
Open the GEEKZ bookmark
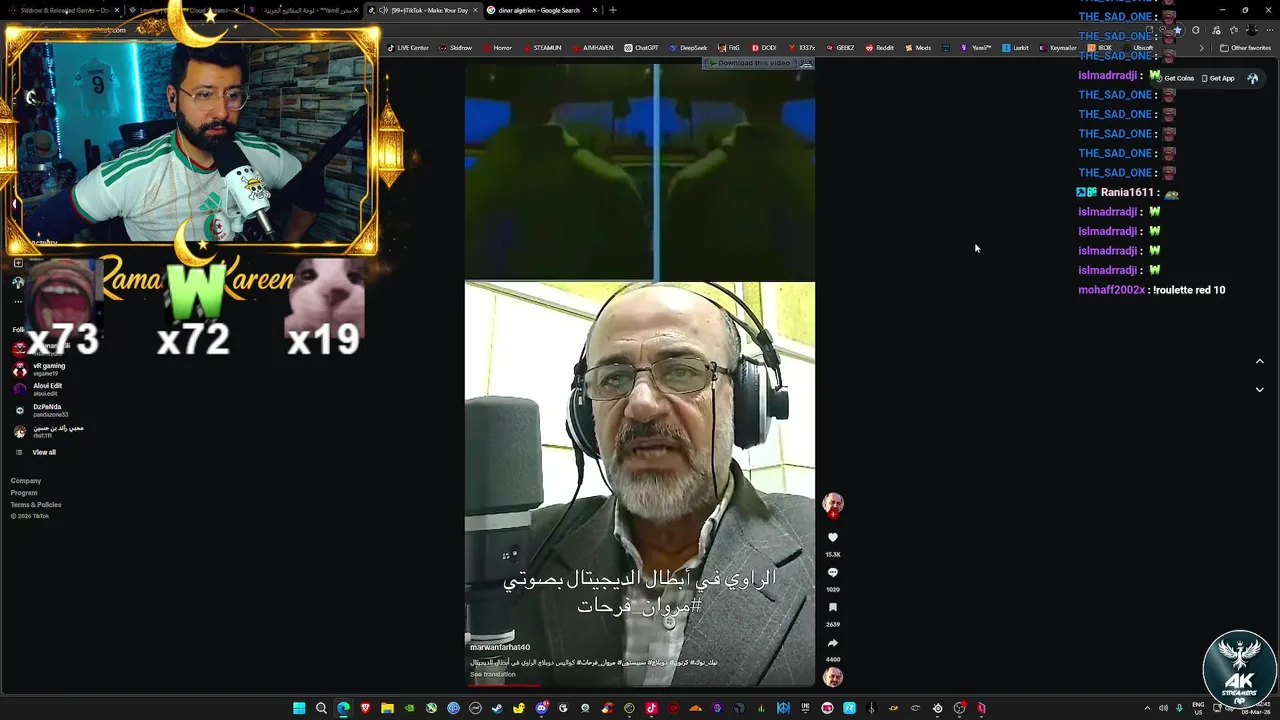coord(840,48)
